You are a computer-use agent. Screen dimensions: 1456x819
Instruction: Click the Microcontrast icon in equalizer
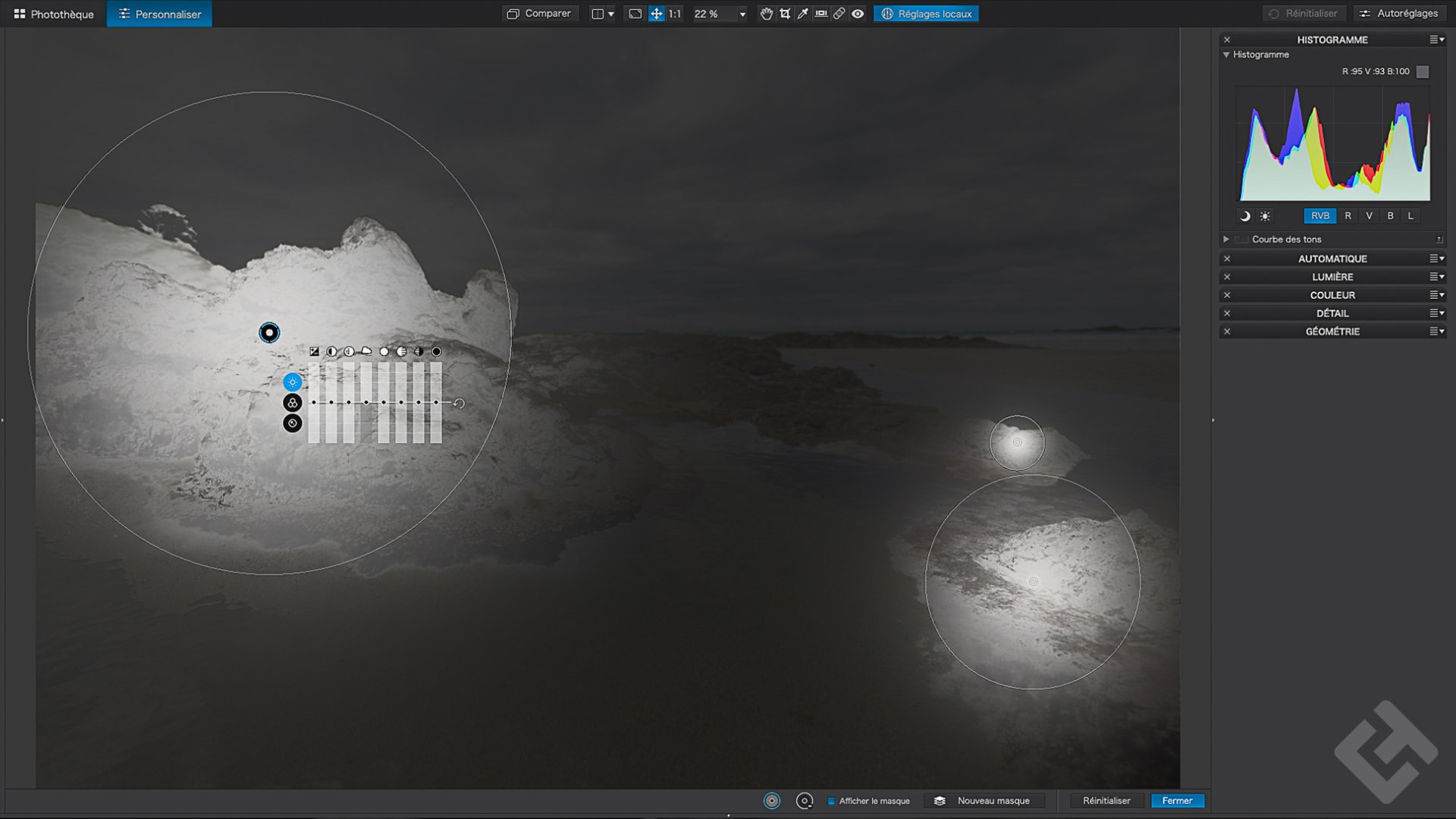coord(349,351)
